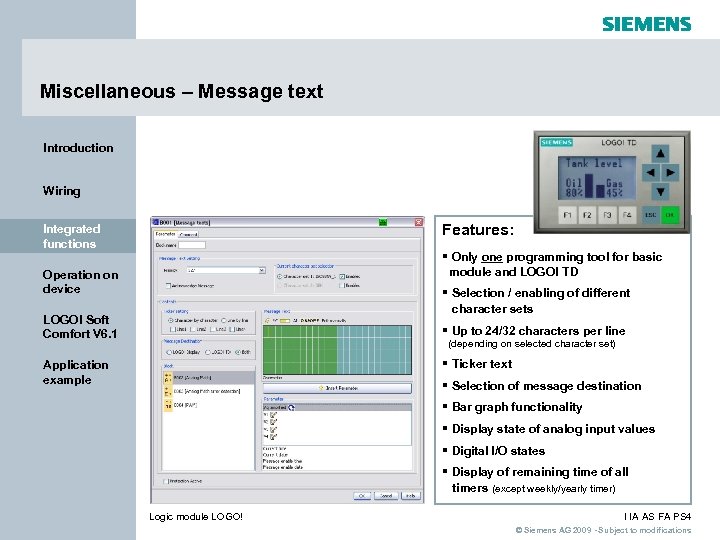Select the B004 block row in list
Viewport: 720px width, 540px height.
click(x=209, y=405)
